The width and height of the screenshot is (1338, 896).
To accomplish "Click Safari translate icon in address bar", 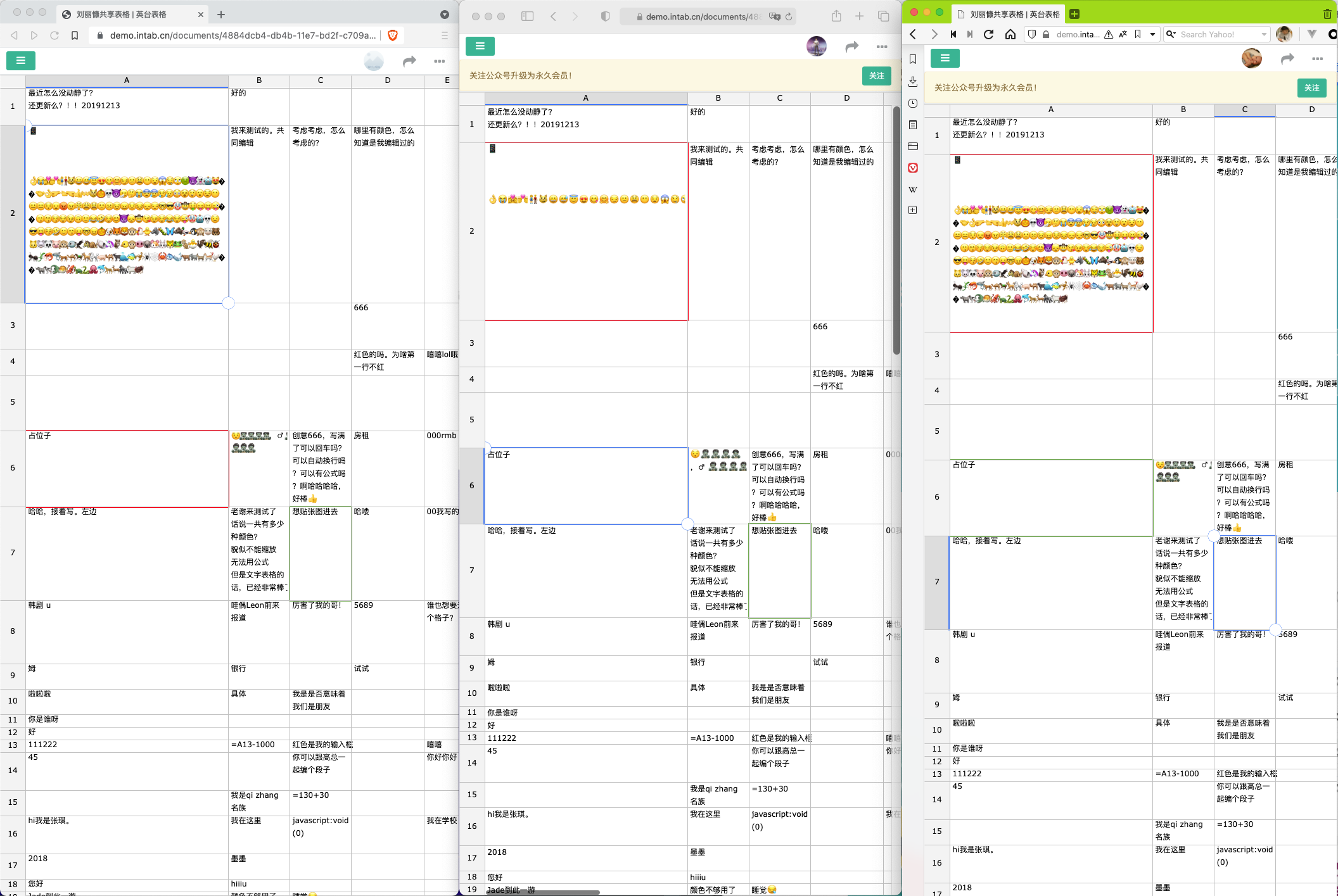I will pos(774,16).
